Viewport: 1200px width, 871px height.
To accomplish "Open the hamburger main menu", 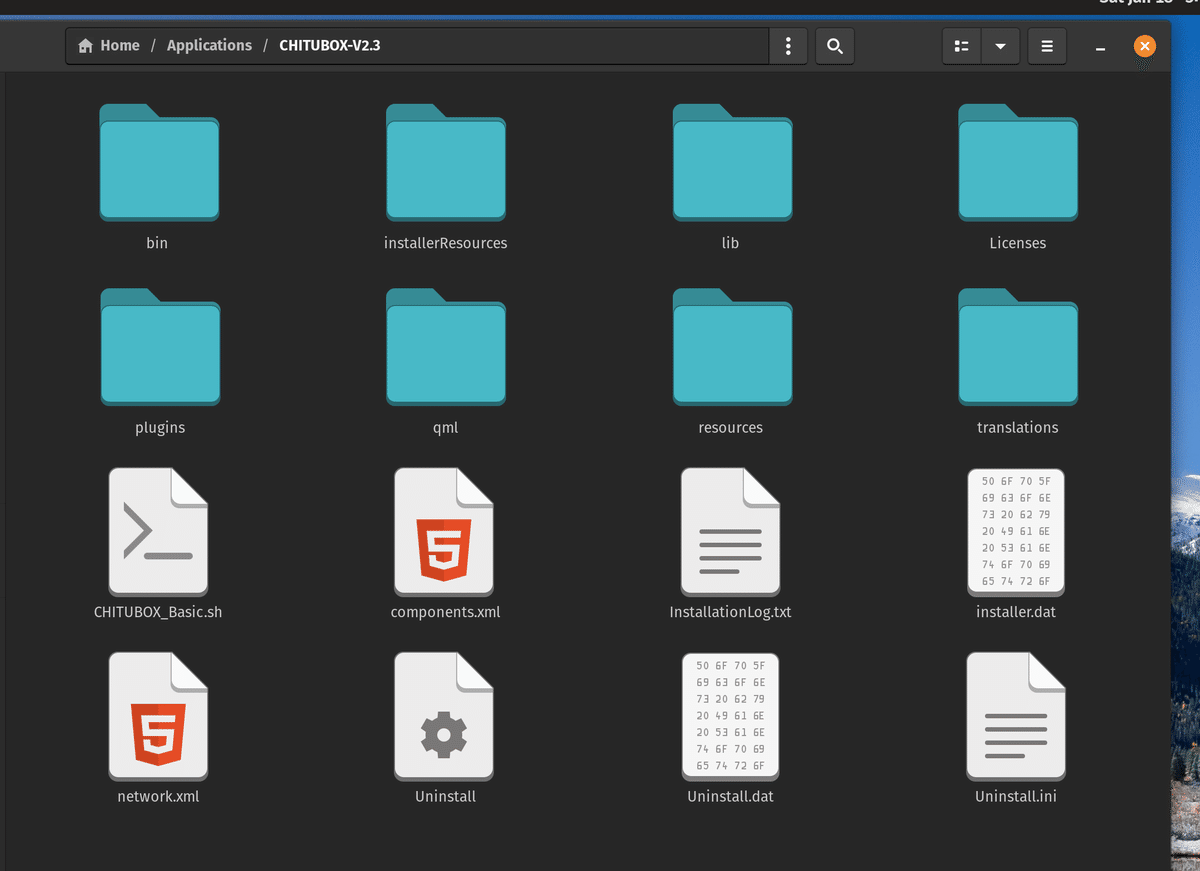I will pos(1047,46).
